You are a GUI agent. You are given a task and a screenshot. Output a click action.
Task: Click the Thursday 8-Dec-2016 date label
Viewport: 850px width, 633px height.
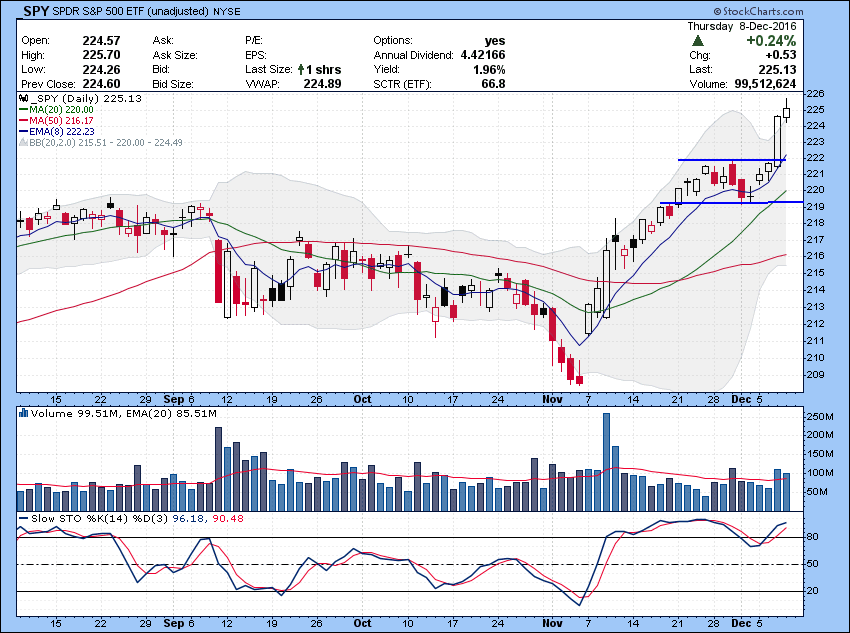[743, 26]
